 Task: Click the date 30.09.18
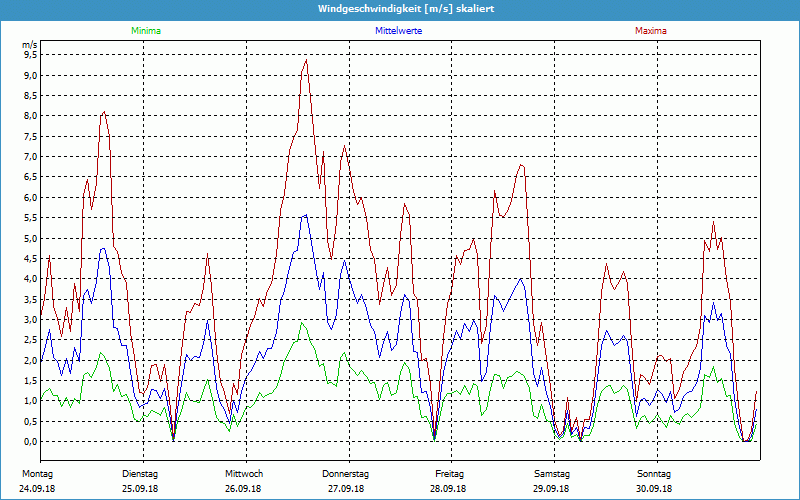tap(654, 489)
